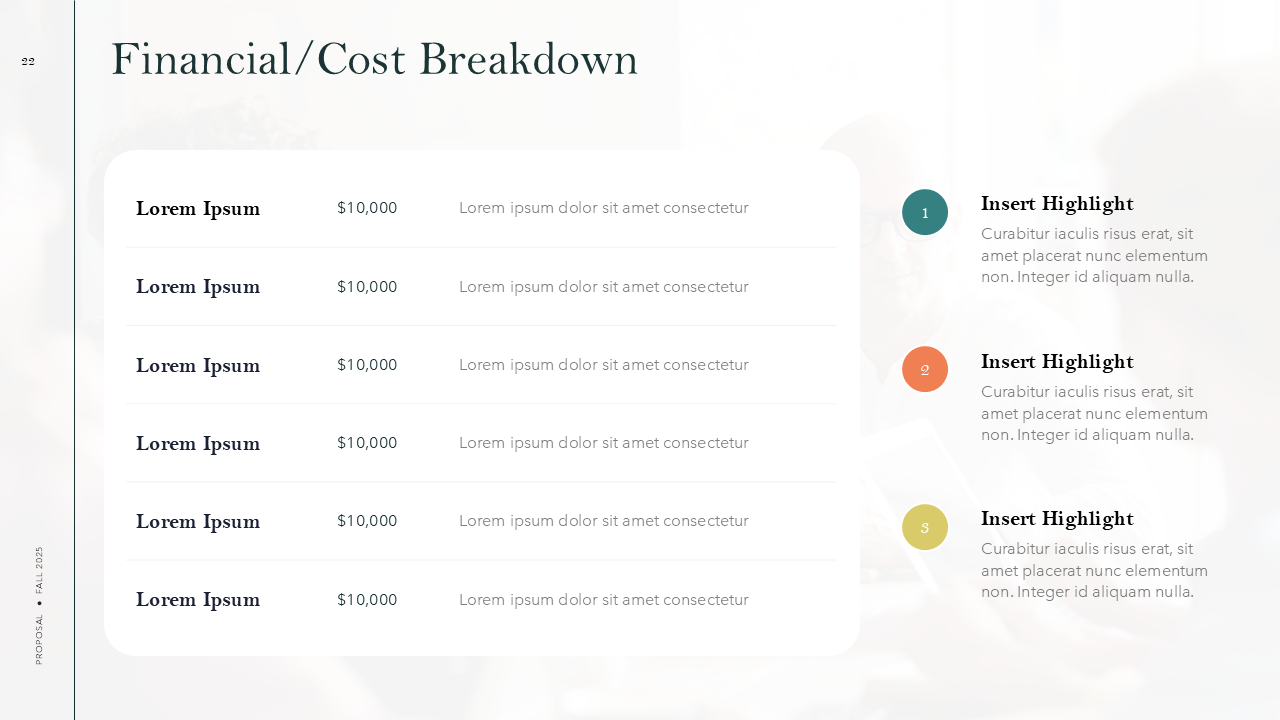Select the "Insert Highlight" heading beside circle 3

pyautogui.click(x=1057, y=519)
